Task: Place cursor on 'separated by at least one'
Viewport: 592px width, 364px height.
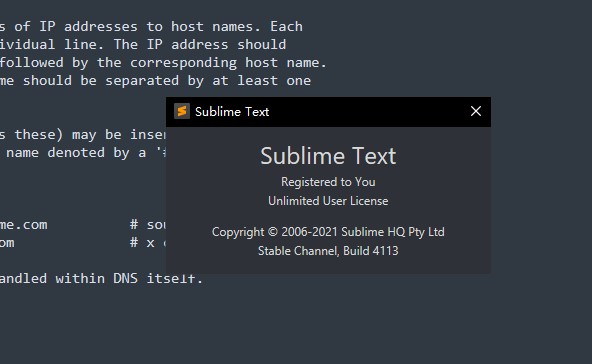Action: [208, 80]
